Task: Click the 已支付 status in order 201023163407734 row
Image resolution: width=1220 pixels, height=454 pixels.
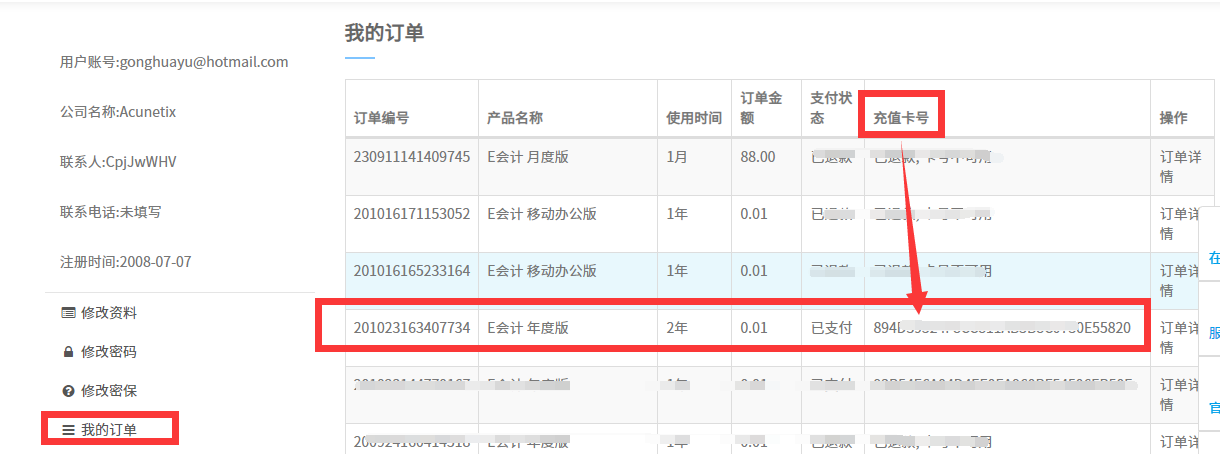Action: pyautogui.click(x=831, y=327)
